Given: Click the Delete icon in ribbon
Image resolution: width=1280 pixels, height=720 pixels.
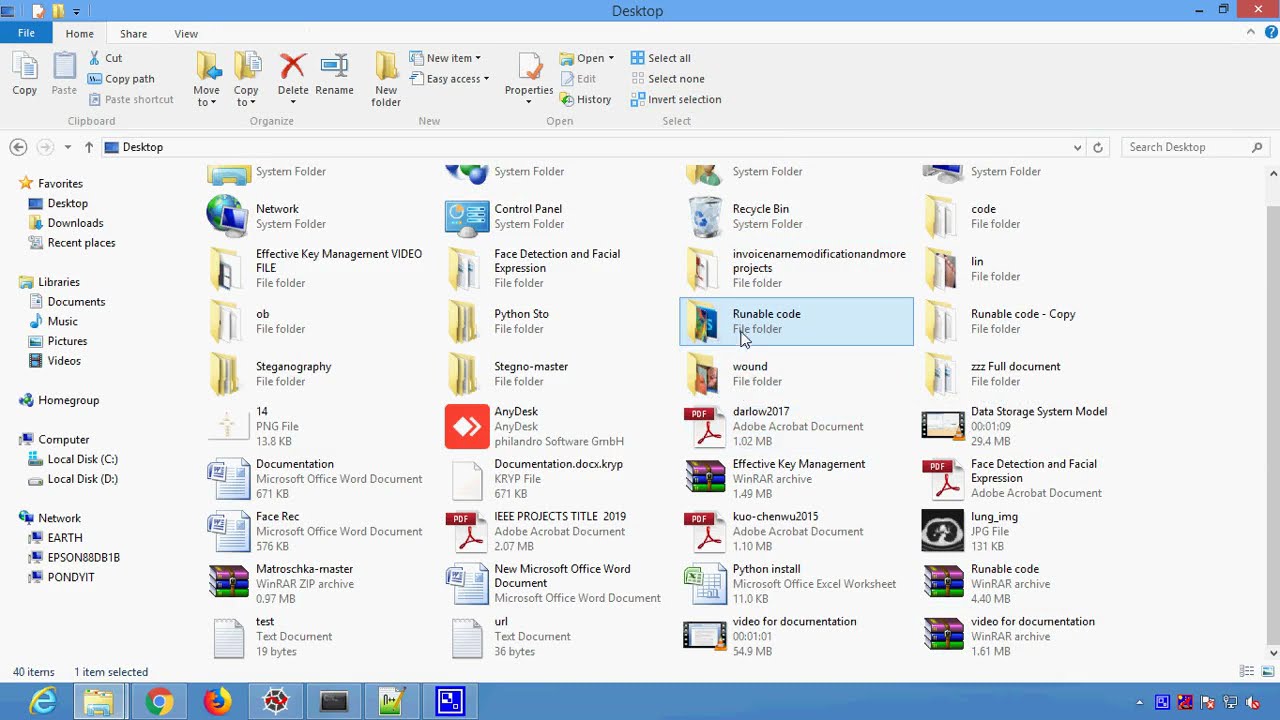Looking at the screenshot, I should (x=292, y=67).
